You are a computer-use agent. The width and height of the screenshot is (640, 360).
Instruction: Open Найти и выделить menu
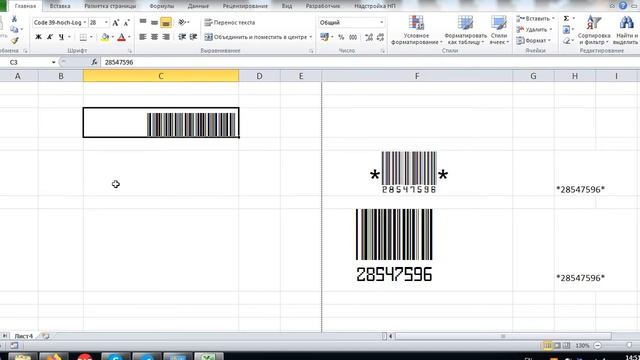[626, 30]
